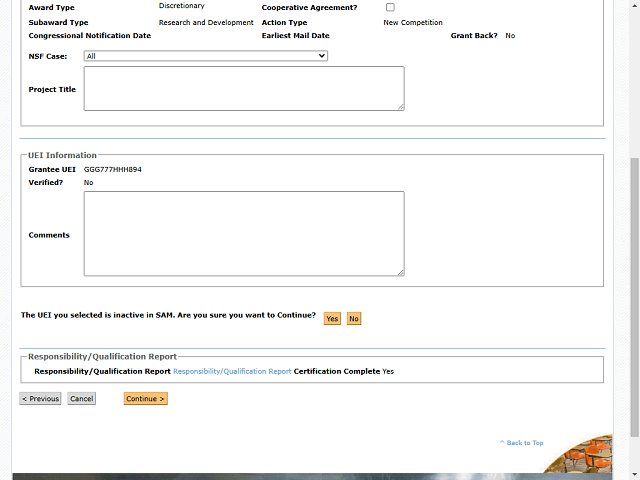The height and width of the screenshot is (480, 640).
Task: Click the Project Title box resize handle
Action: pos(401,107)
